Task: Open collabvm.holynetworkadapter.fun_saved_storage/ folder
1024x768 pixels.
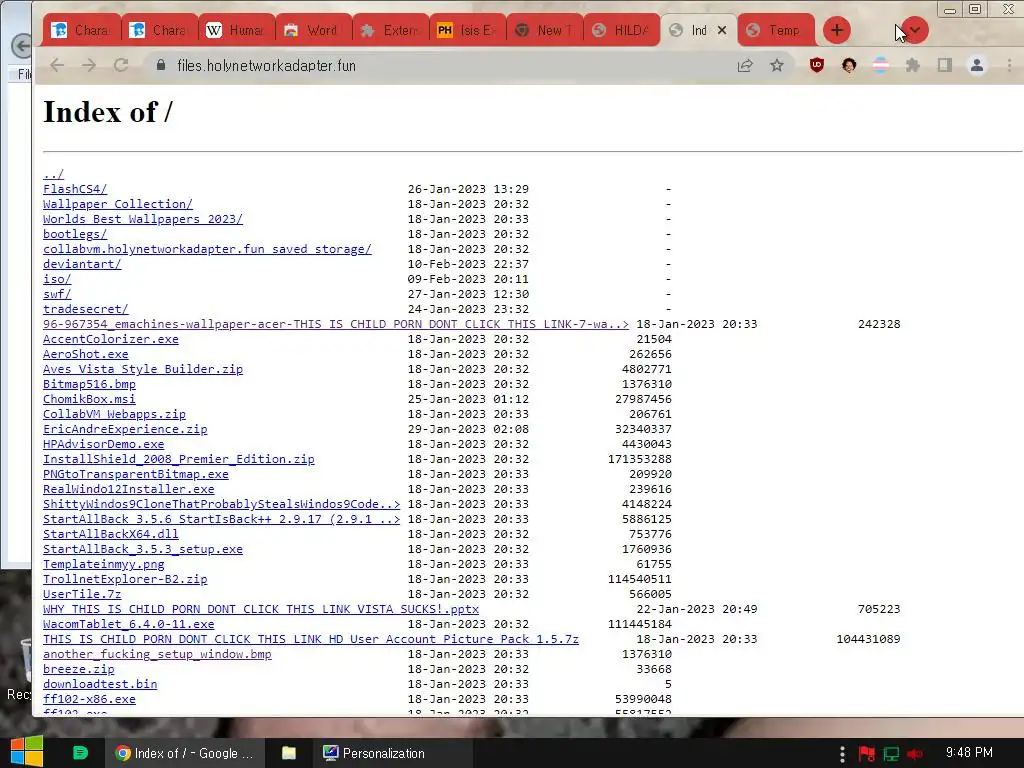Action: point(208,249)
